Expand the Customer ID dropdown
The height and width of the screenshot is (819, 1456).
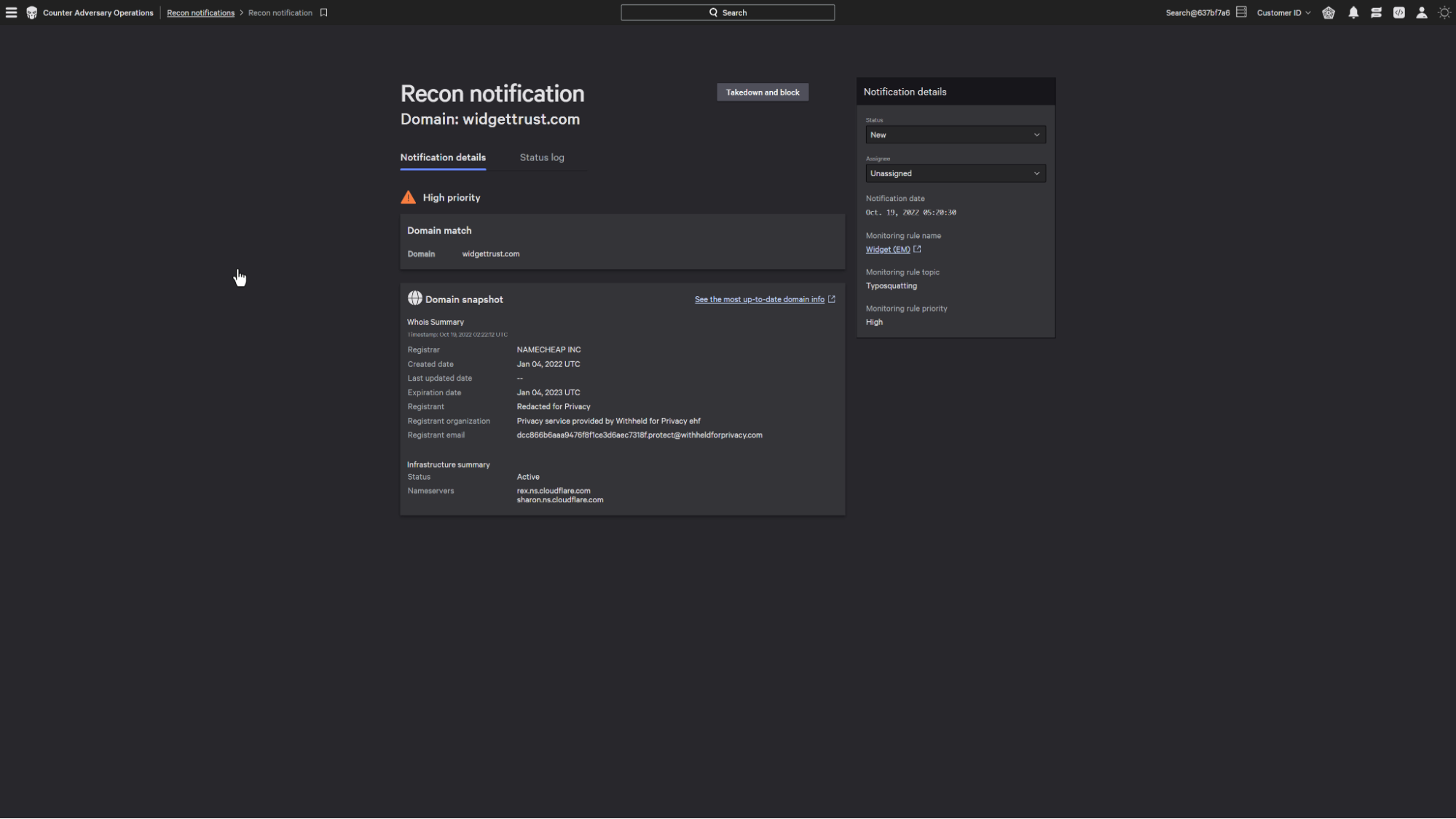1283,12
